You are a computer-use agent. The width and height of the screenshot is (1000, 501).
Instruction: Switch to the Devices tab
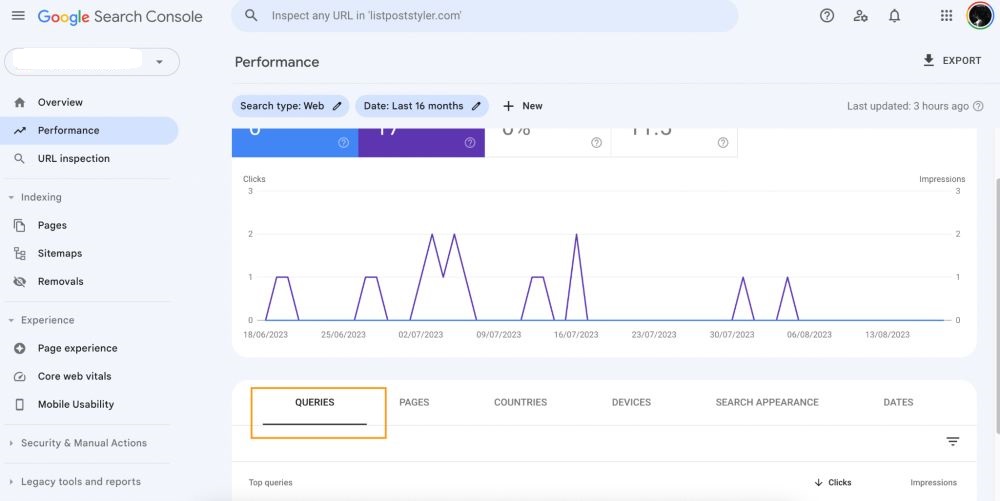[x=631, y=402]
